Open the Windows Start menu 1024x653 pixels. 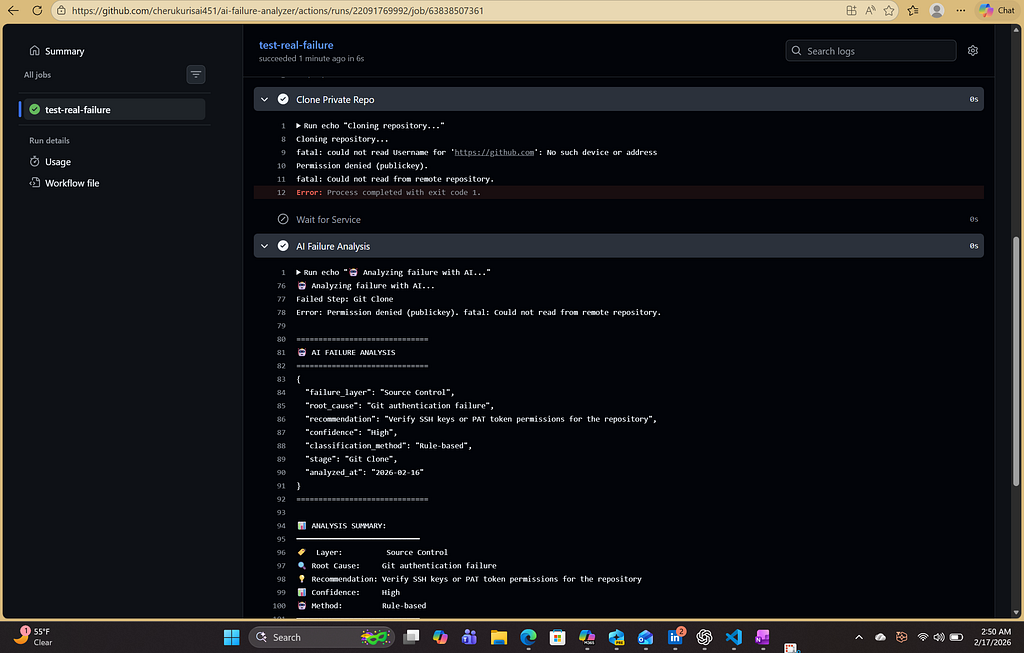[x=231, y=637]
